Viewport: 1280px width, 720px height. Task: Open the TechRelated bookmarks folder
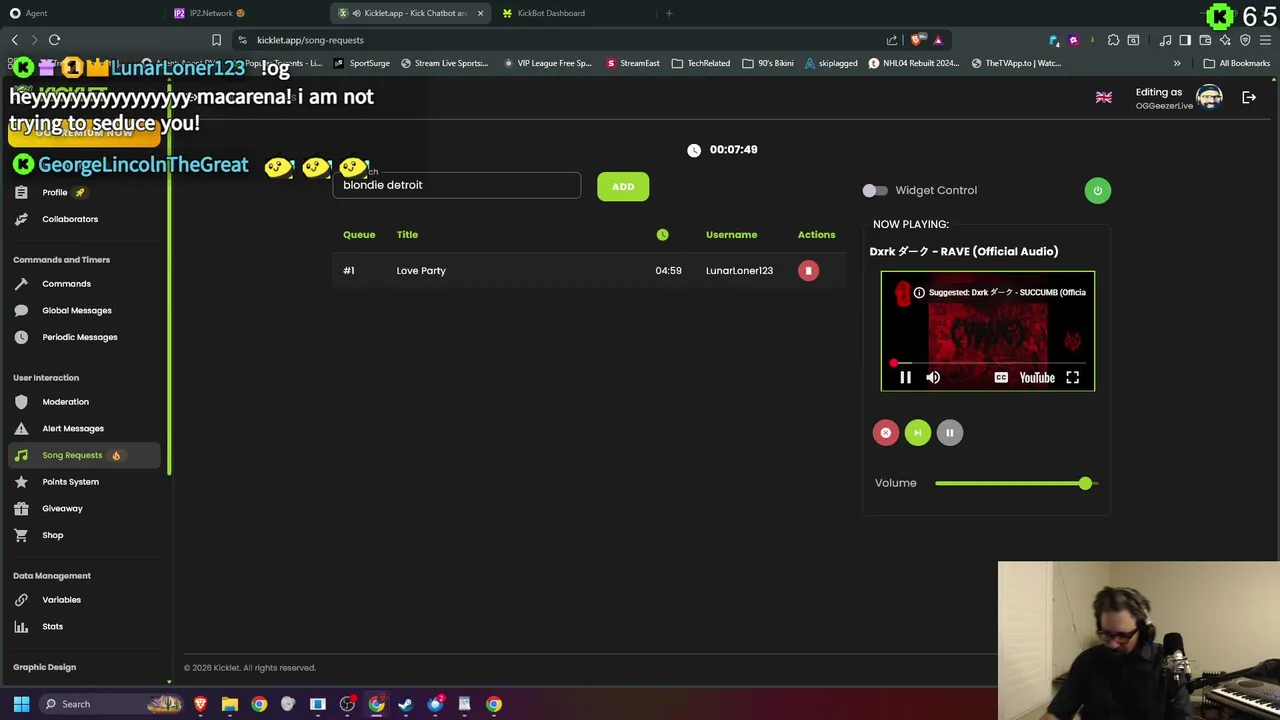pyautogui.click(x=701, y=63)
